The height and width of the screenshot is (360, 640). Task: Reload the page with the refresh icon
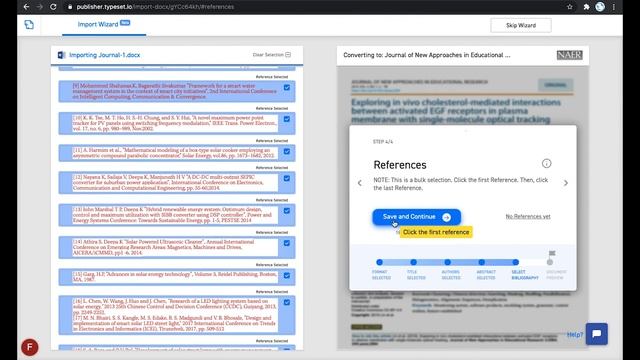(x=53, y=7)
